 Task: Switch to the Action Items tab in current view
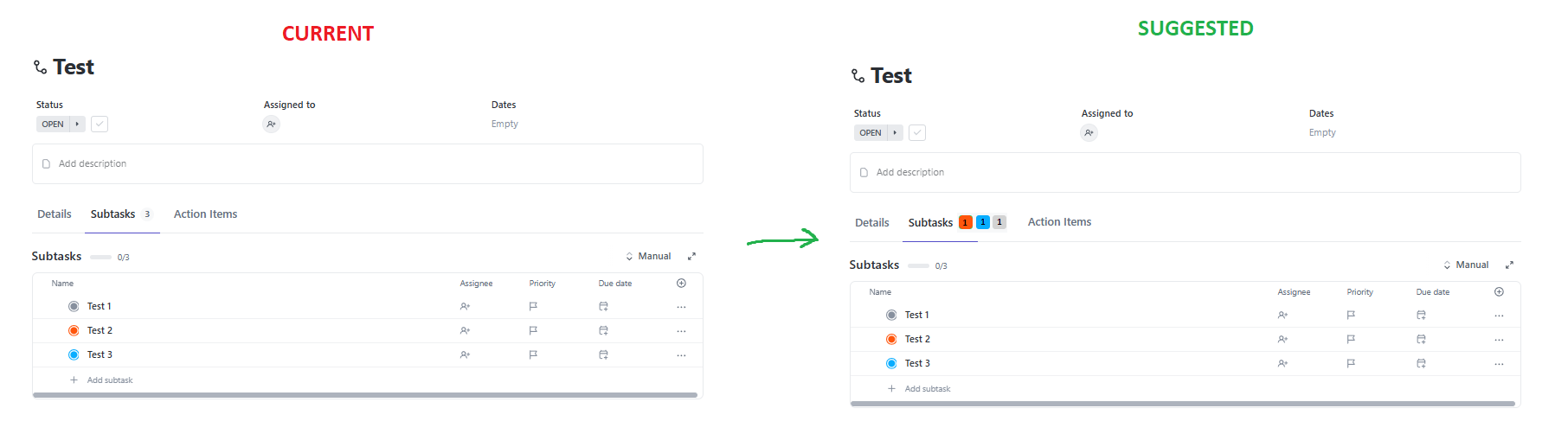[x=205, y=214]
